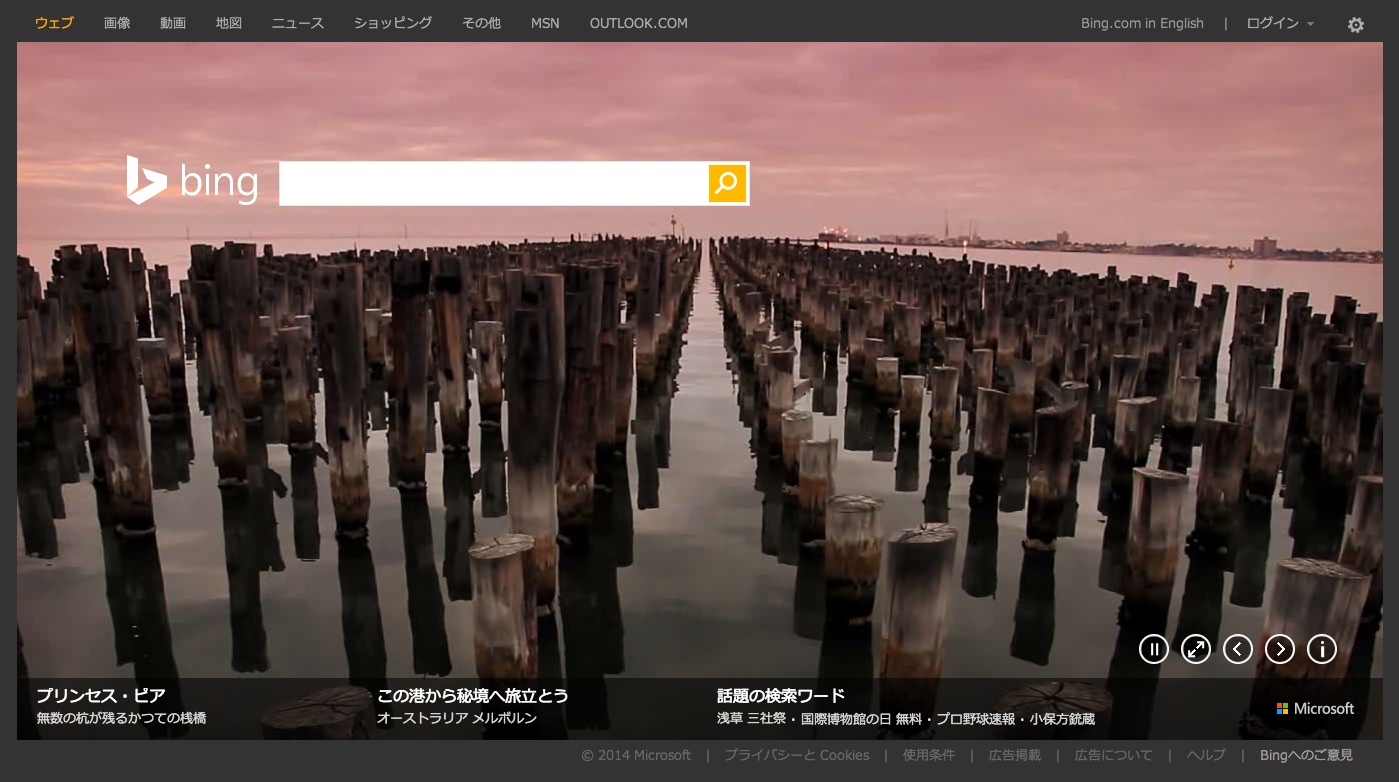This screenshot has height=782, width=1399.
Task: Click the Bing.com in English link
Action: [1142, 23]
